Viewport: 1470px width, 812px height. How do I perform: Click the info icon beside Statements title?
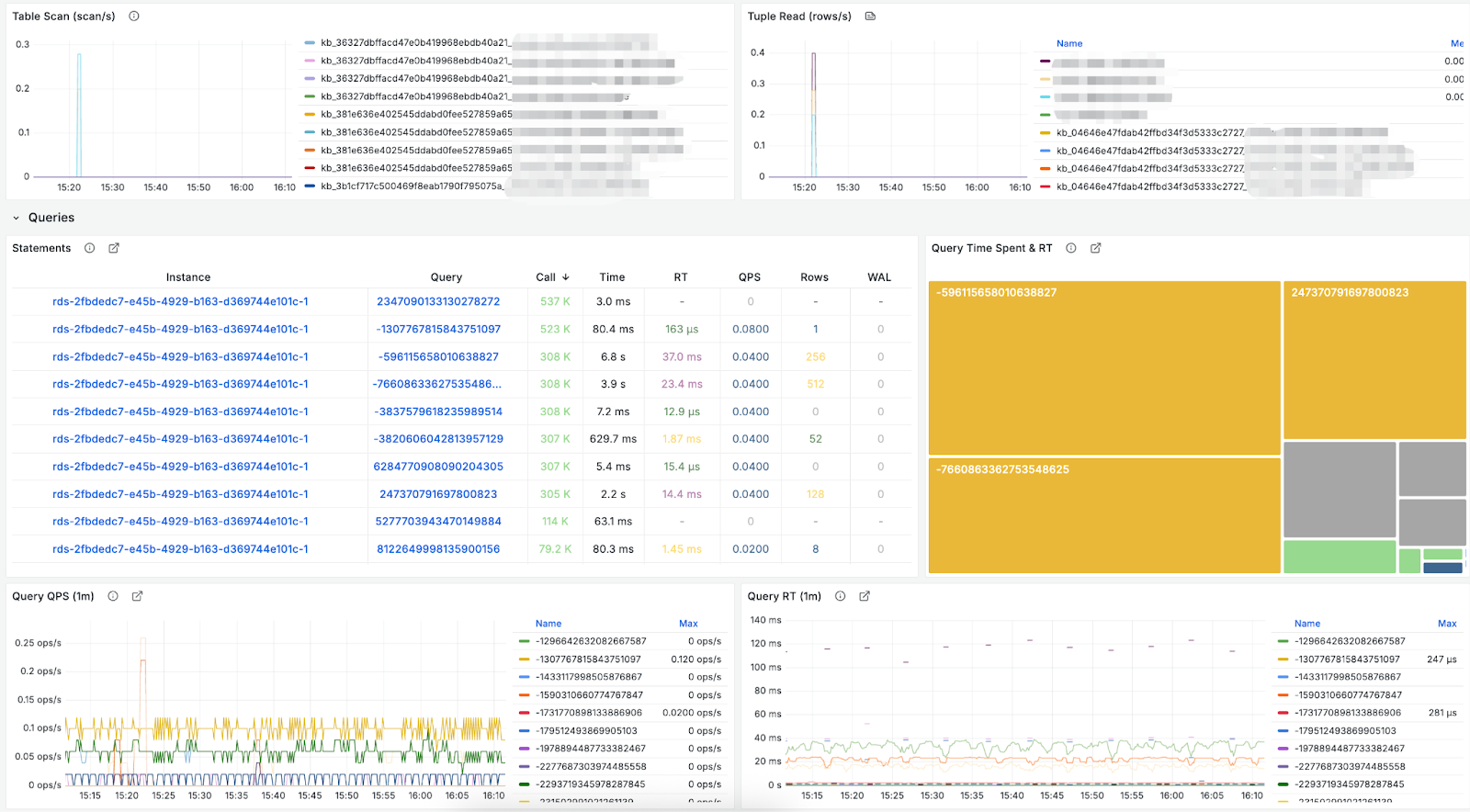tap(90, 248)
